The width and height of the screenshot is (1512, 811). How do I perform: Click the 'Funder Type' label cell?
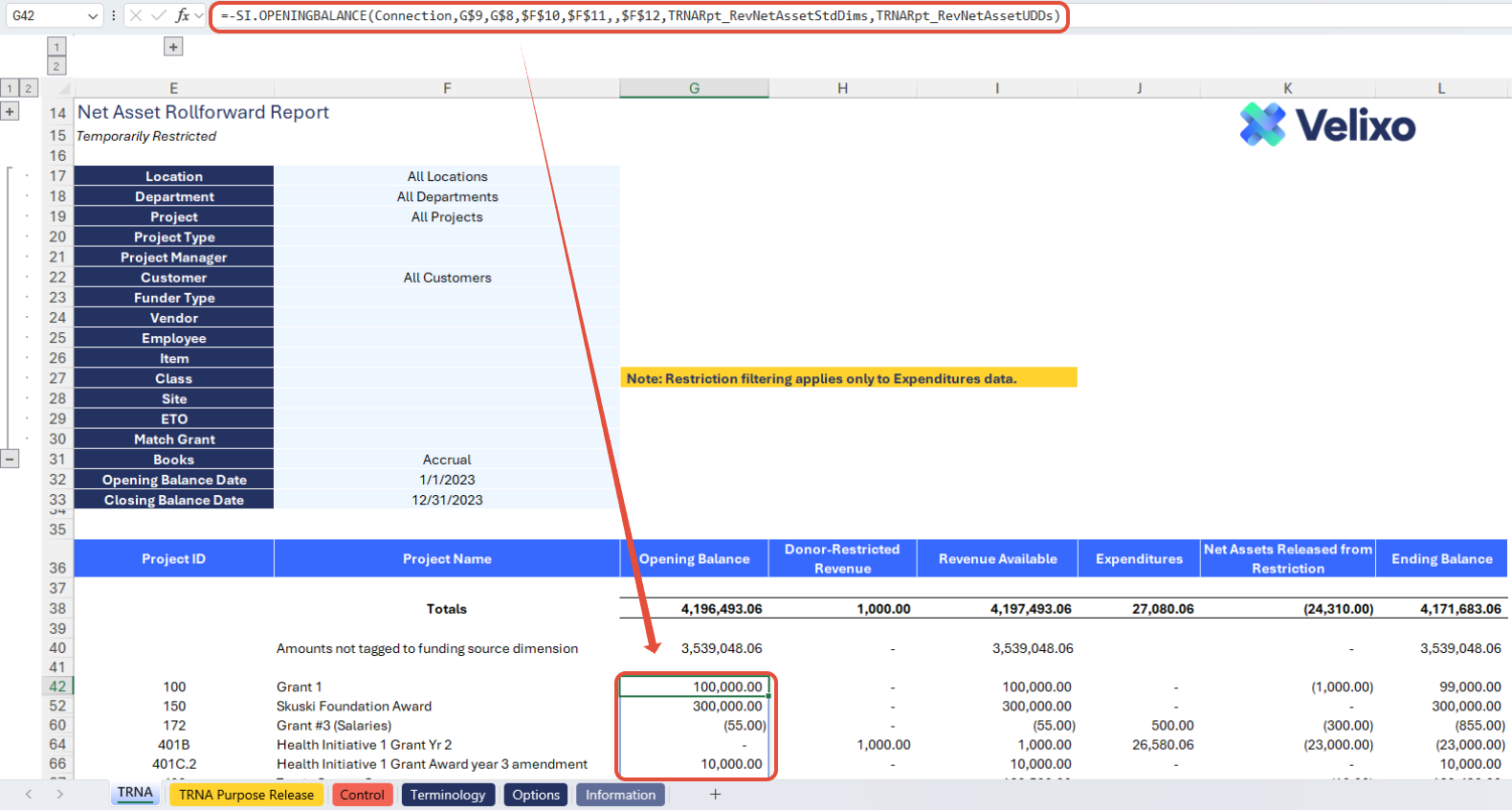tap(174, 298)
